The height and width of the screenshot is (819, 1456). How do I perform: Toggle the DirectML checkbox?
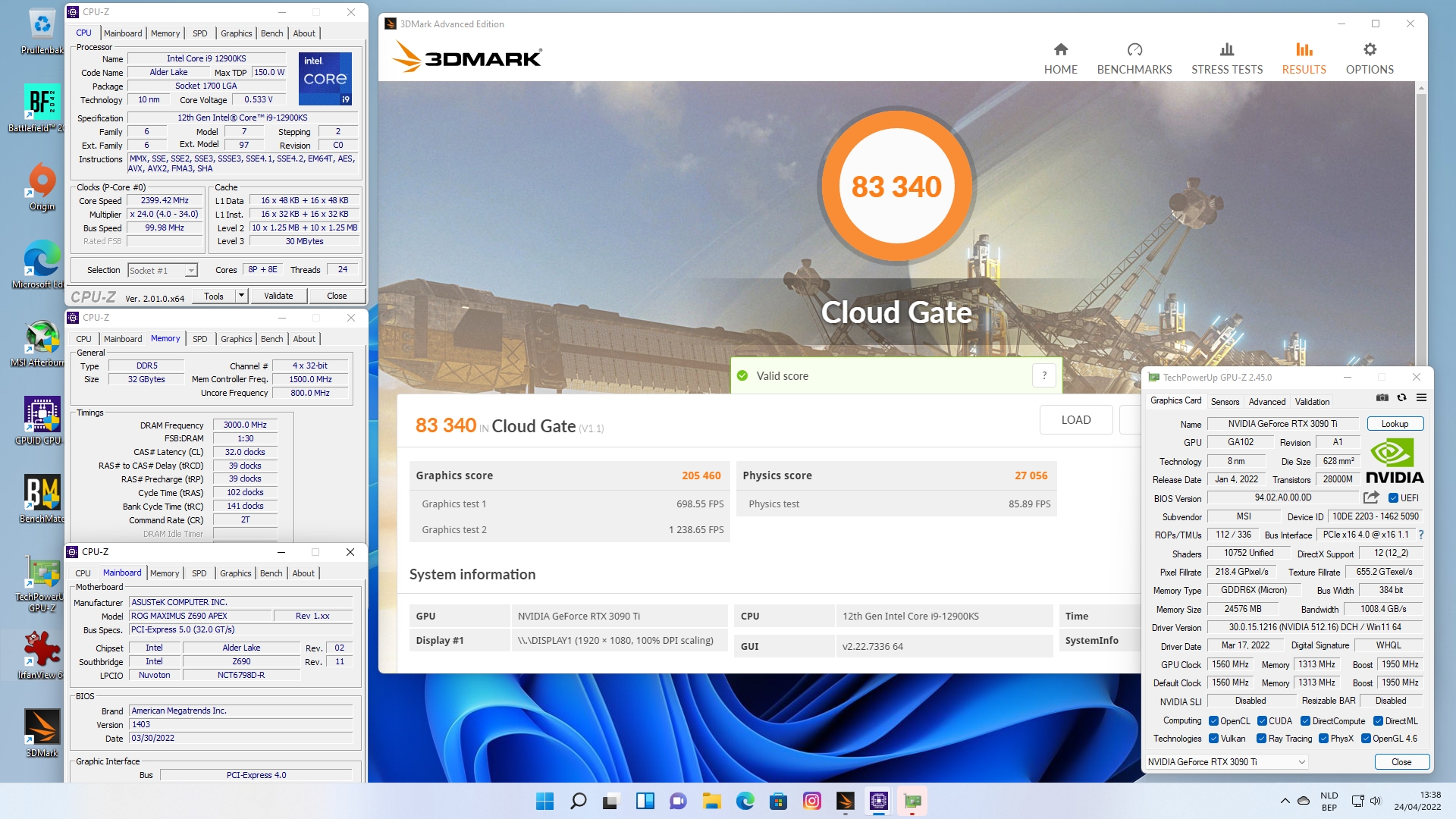point(1378,721)
